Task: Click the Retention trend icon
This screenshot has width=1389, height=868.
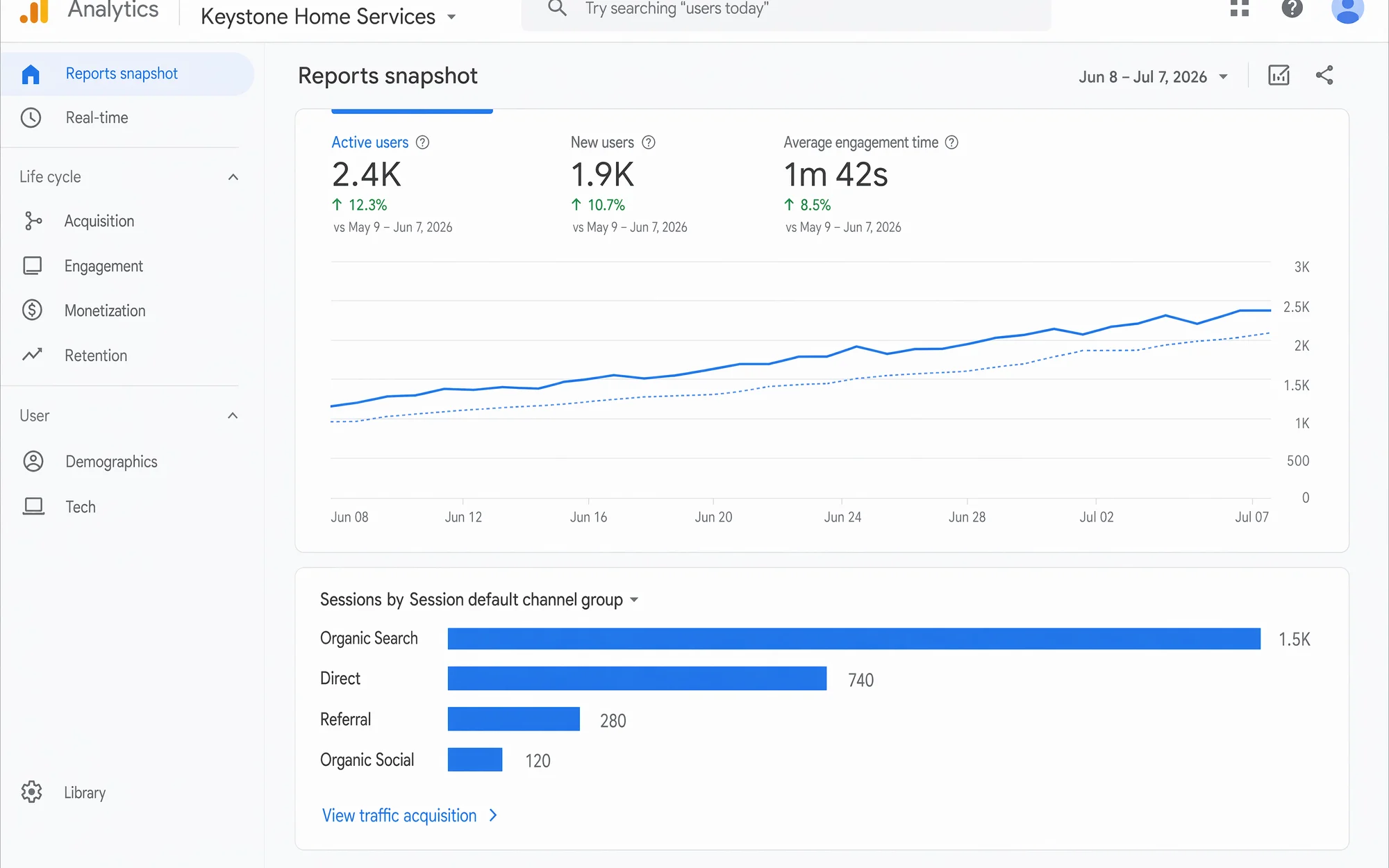Action: point(32,355)
